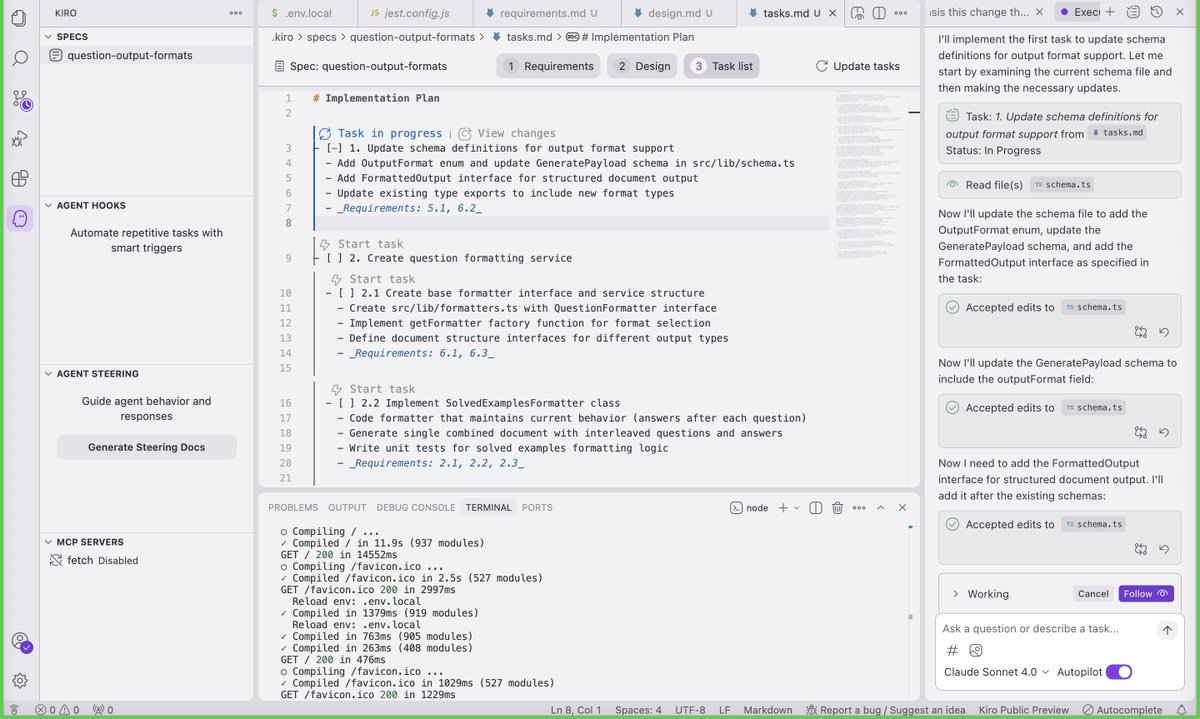Click the send arrow in chat input
The height and width of the screenshot is (719, 1200).
1167,630
